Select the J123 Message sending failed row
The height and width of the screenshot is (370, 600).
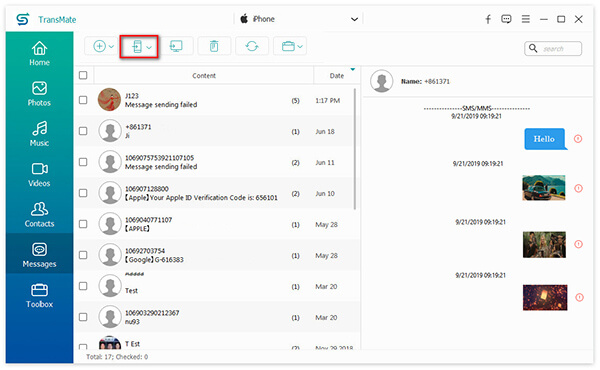[217, 100]
